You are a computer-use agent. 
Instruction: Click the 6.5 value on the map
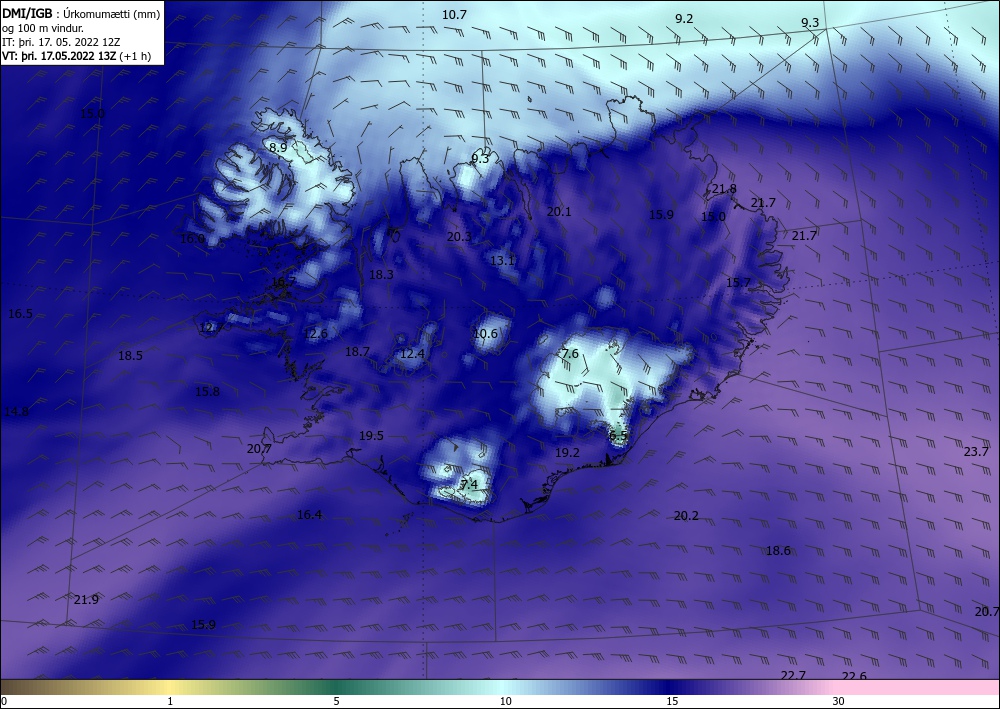[618, 435]
